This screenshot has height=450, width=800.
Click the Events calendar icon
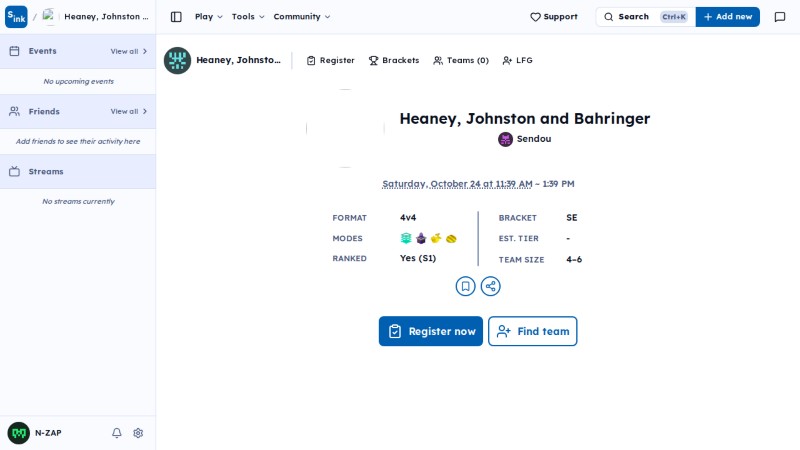[14, 51]
